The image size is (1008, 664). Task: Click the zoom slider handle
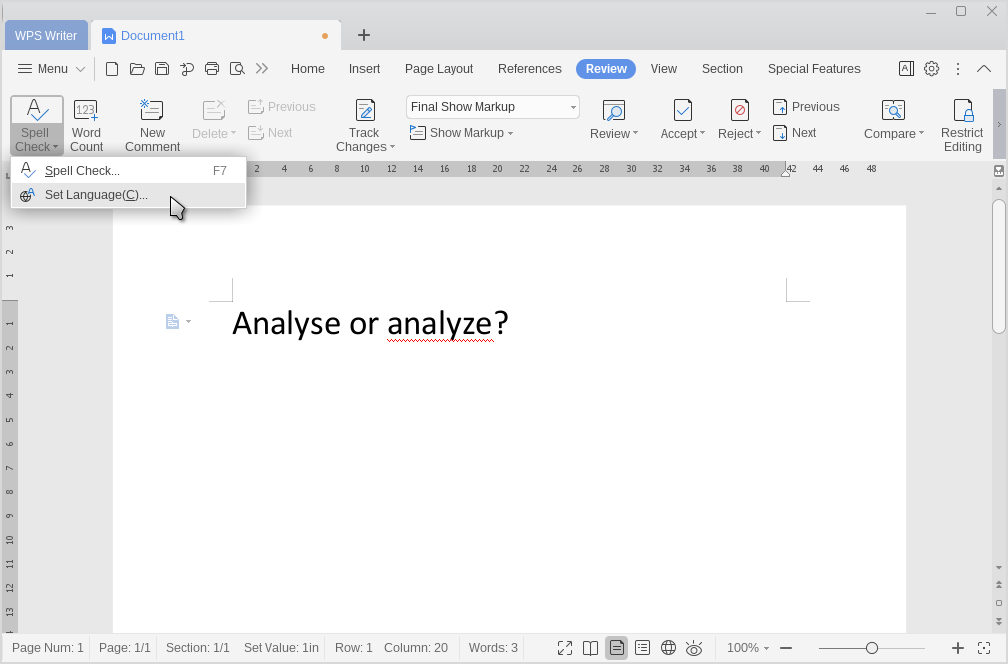[872, 648]
